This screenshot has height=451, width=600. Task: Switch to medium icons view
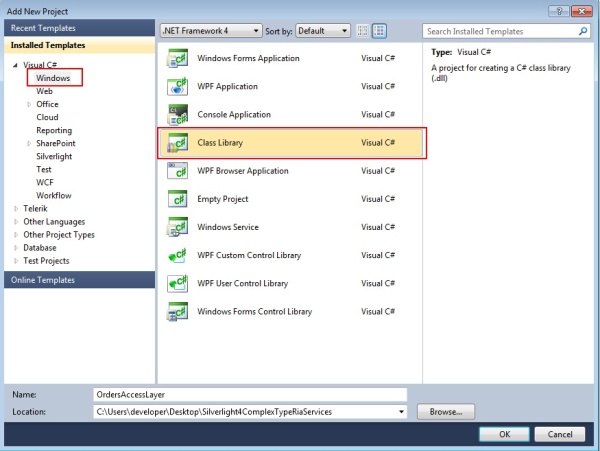[x=379, y=31]
